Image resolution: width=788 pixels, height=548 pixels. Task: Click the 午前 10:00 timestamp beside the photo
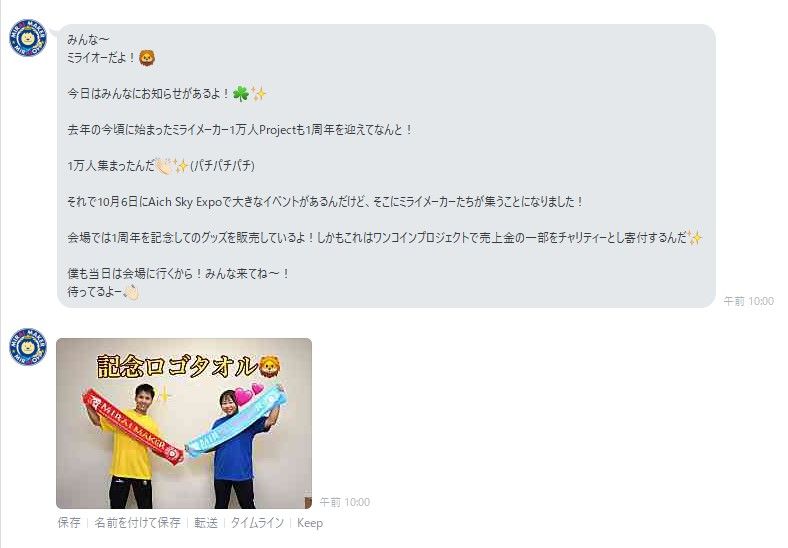coord(345,502)
